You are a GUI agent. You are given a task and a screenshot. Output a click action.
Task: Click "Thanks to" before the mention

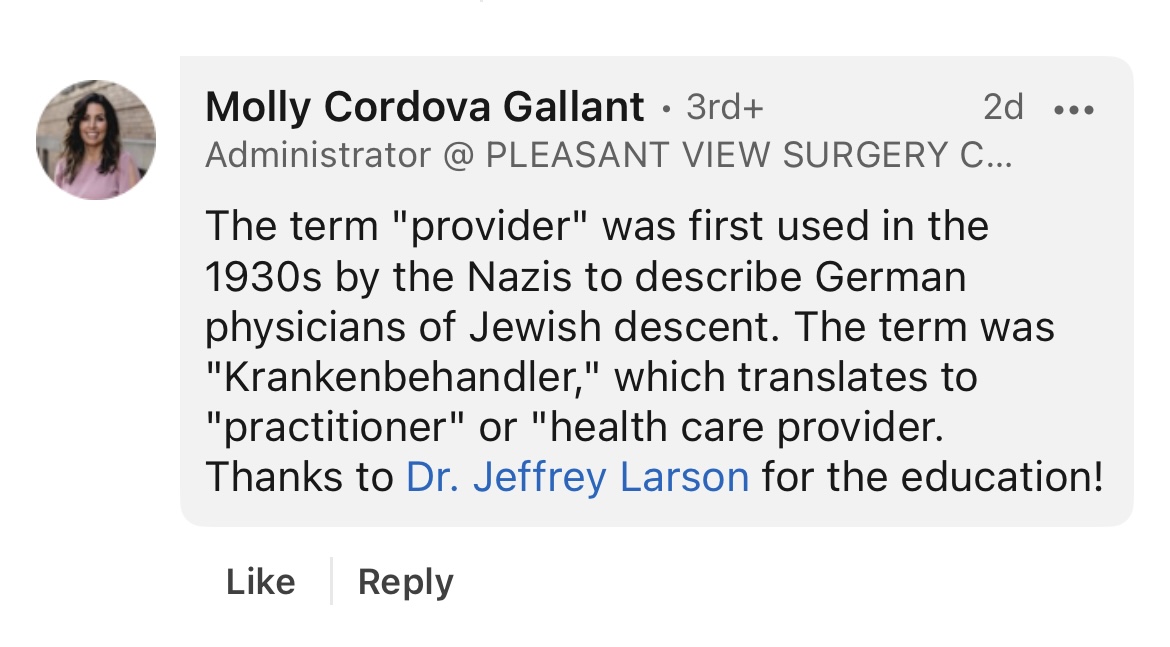(299, 477)
